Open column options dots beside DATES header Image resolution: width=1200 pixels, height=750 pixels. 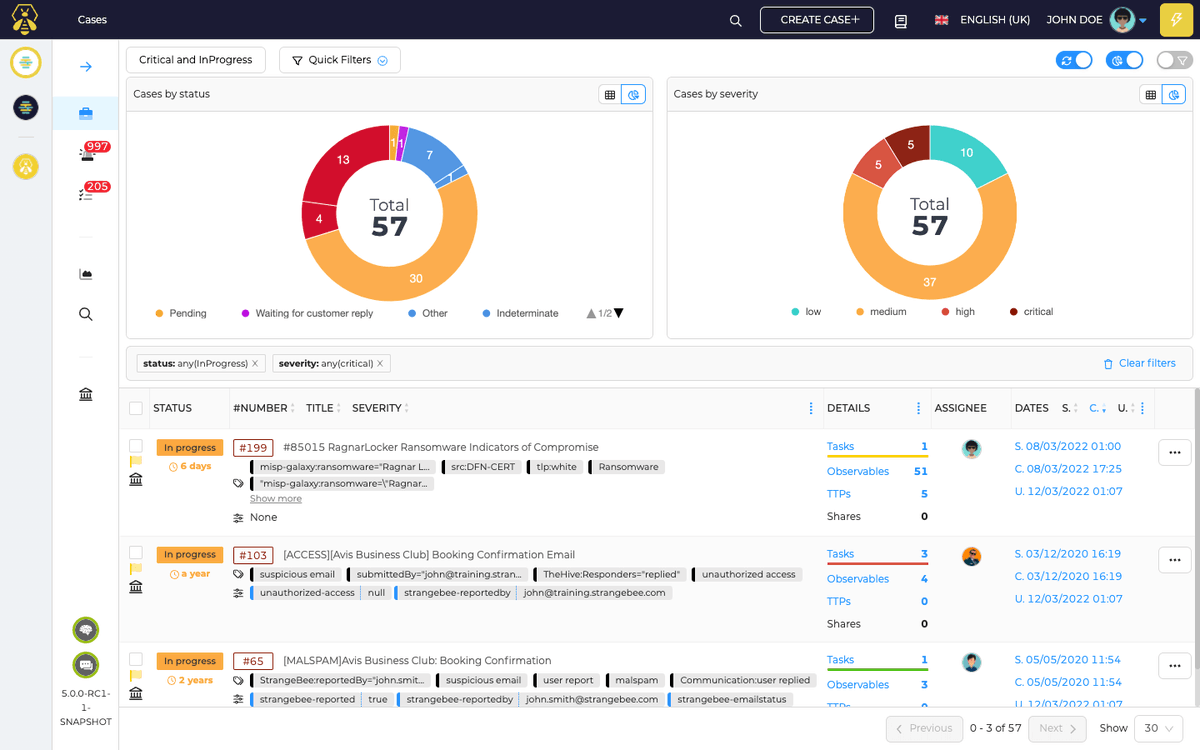(1142, 408)
